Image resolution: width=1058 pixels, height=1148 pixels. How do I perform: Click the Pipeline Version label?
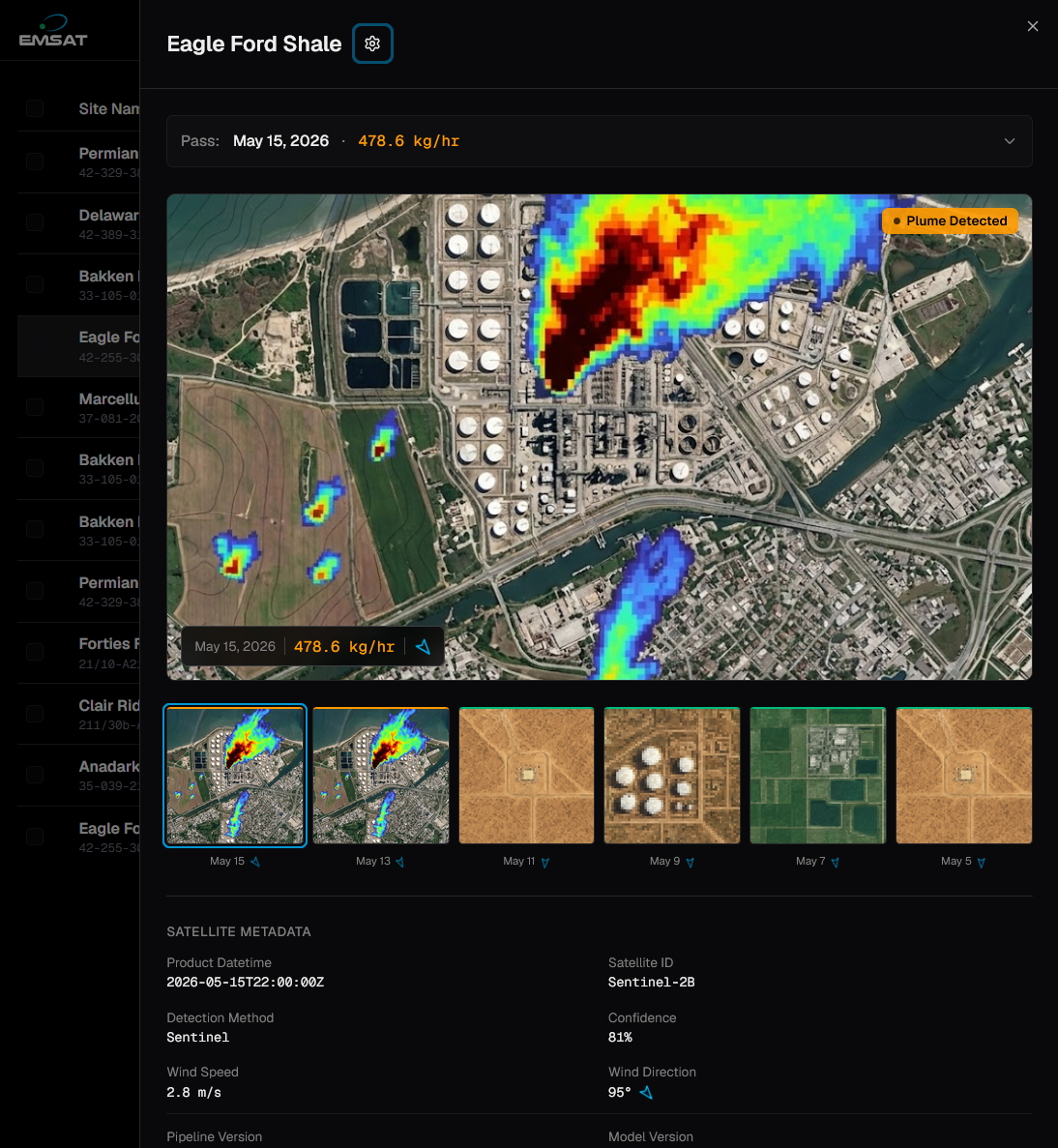click(215, 1137)
